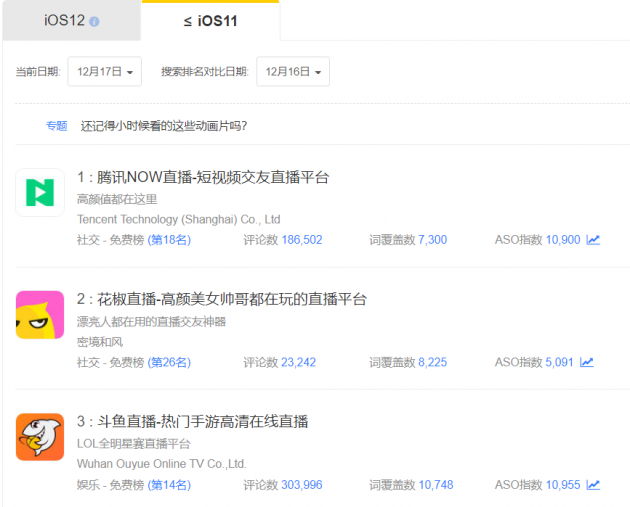Select the ≤ iOS11 tab
Viewport: 630px width, 507px height.
click(x=210, y=20)
